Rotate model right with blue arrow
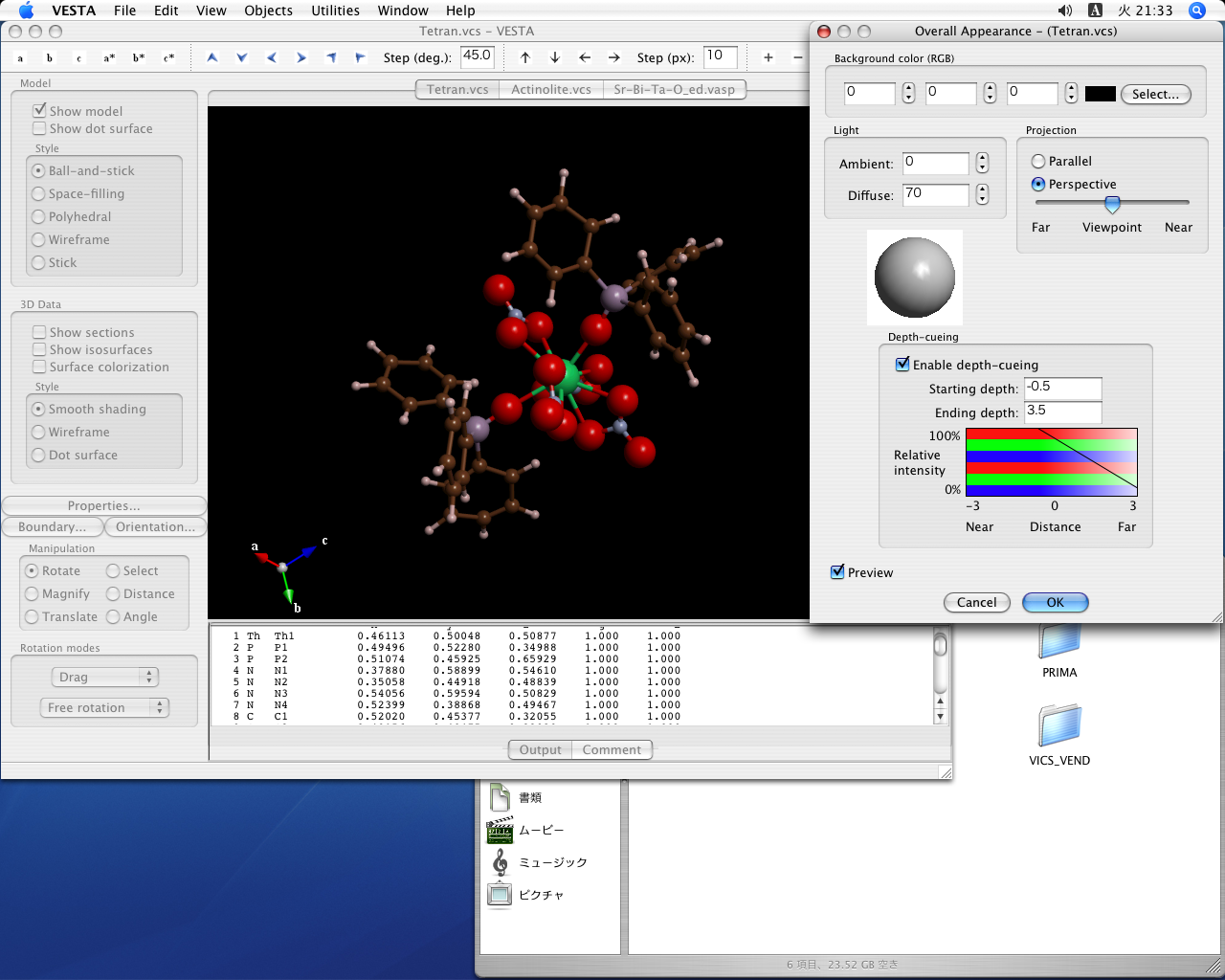1225x980 pixels. 301,58
